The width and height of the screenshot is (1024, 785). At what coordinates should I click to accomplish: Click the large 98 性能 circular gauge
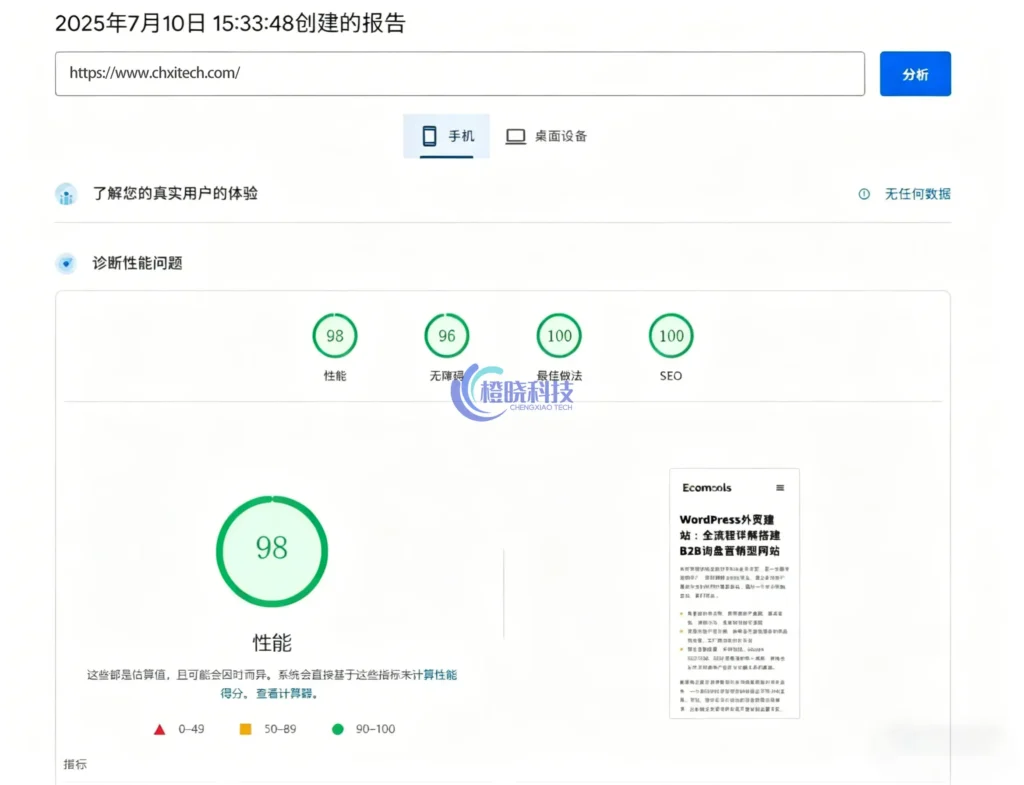pyautogui.click(x=271, y=551)
